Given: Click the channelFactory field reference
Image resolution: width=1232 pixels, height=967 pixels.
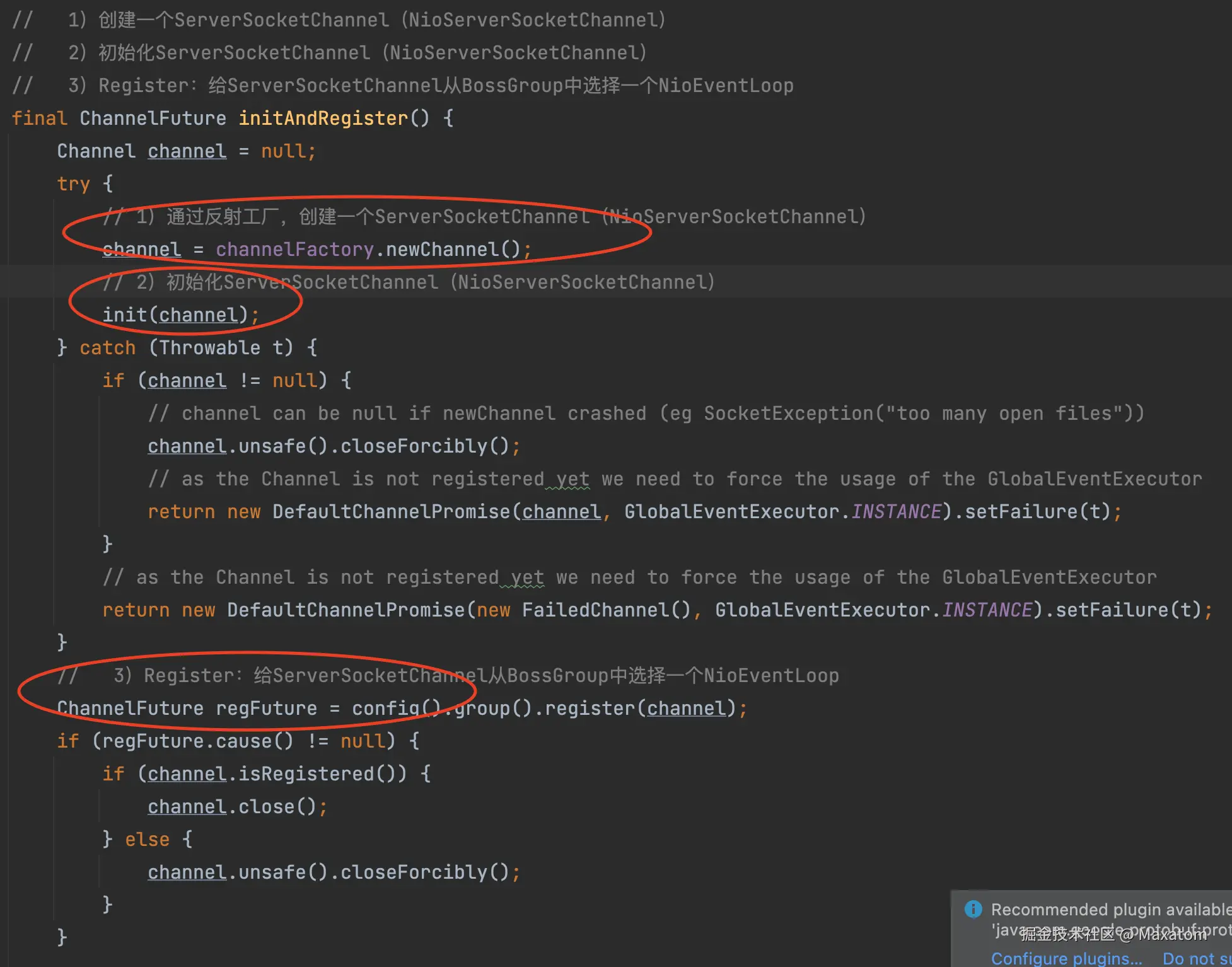Looking at the screenshot, I should (x=294, y=249).
